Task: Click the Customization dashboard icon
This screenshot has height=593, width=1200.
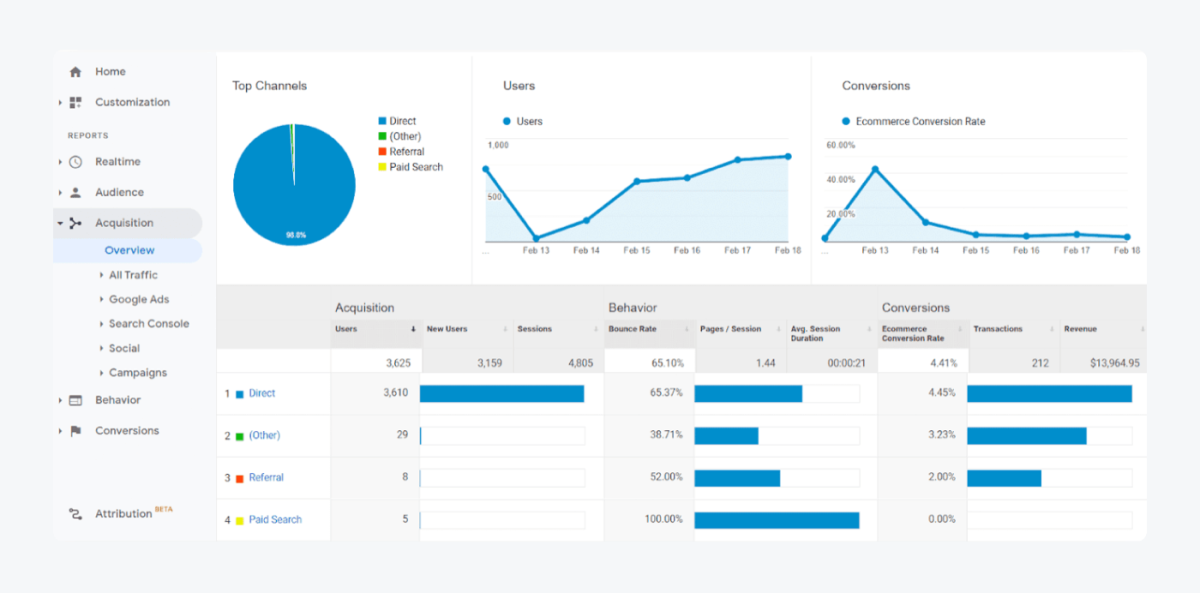Action: click(75, 102)
